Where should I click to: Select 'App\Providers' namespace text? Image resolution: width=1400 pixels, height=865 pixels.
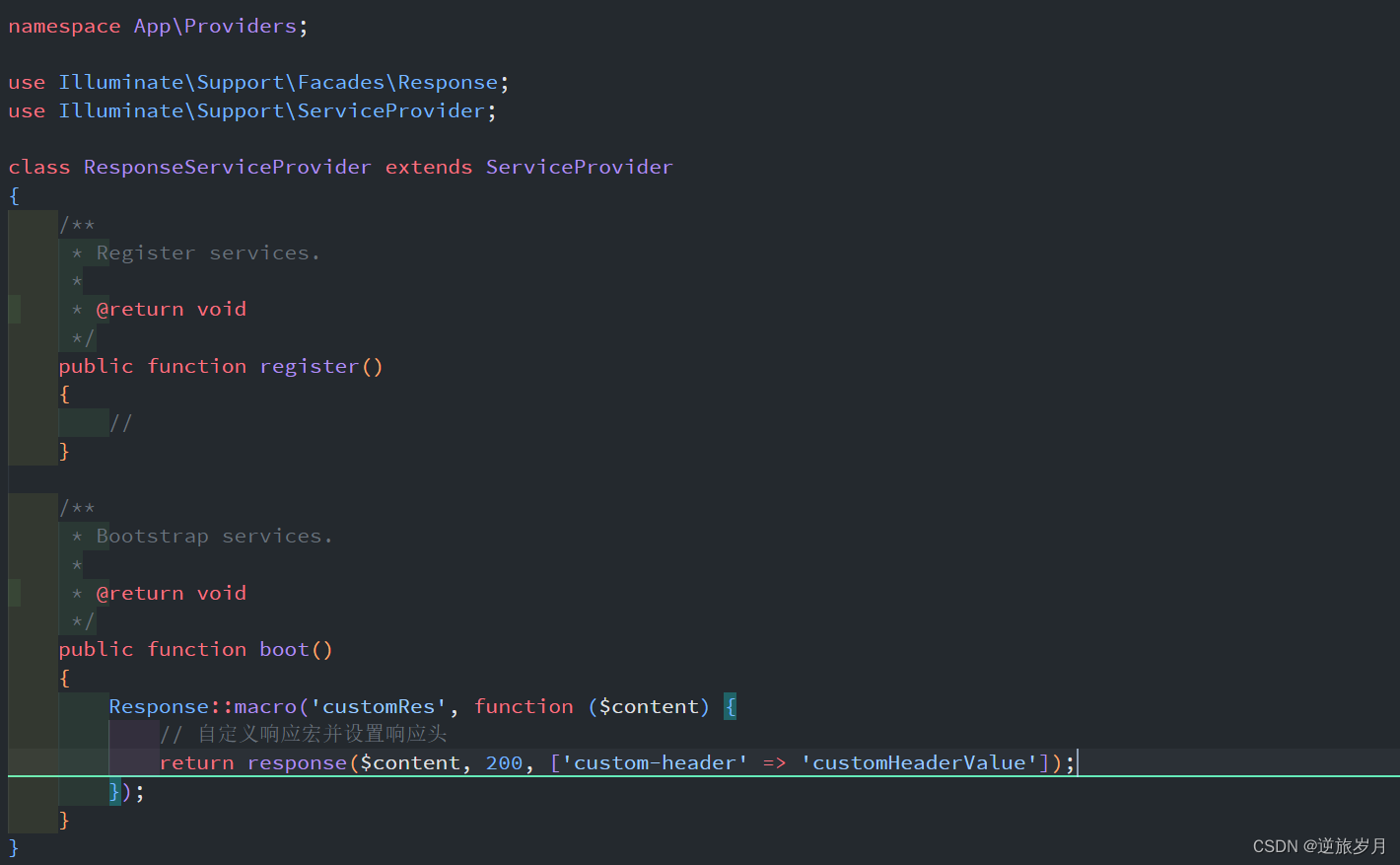(x=215, y=27)
